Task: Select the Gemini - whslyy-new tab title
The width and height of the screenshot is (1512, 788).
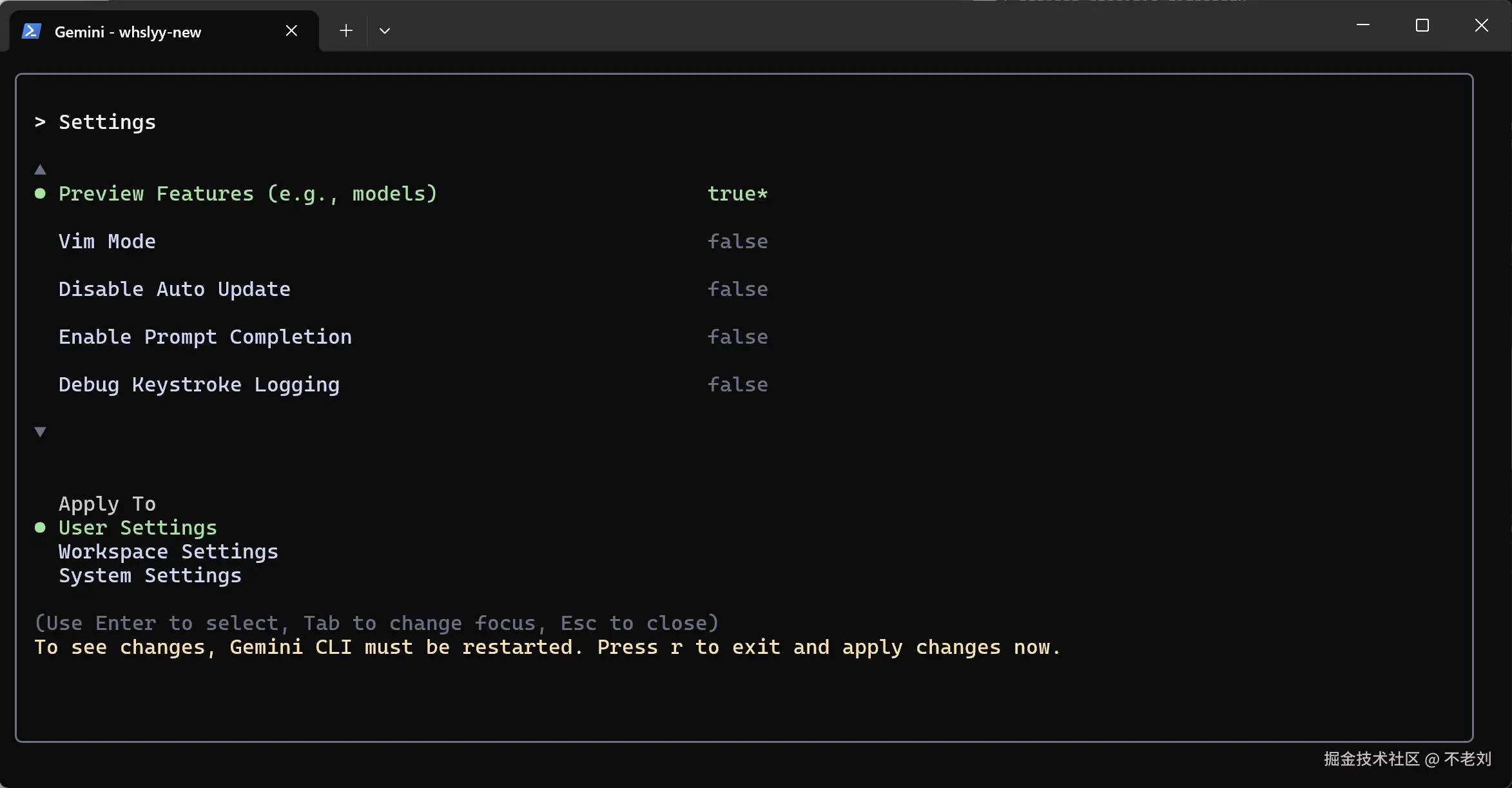Action: coord(128,32)
